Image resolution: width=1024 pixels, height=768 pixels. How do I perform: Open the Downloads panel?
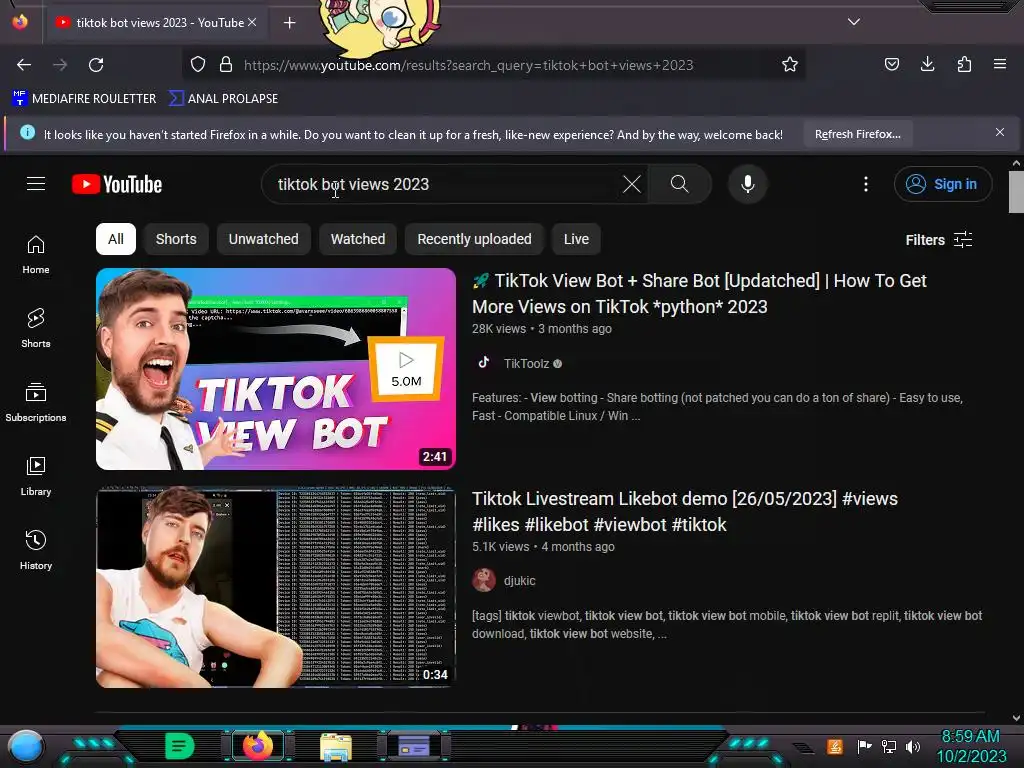[x=927, y=64]
